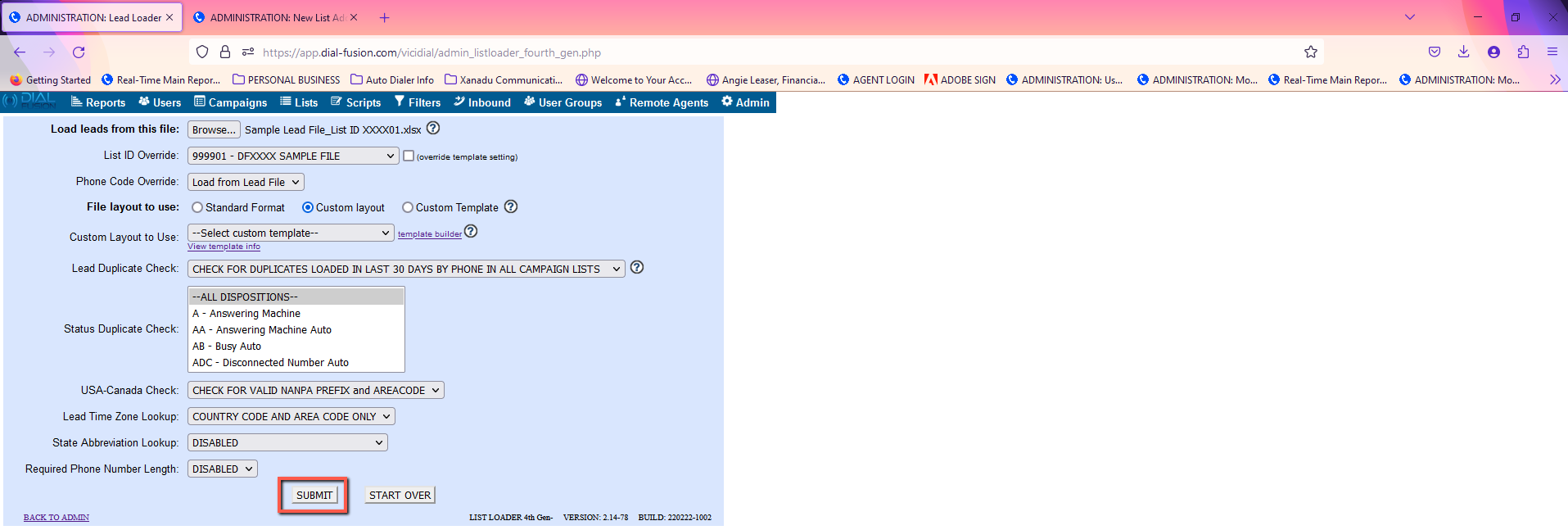This screenshot has height=530, width=1568.
Task: Open AGENT LOGIN bookmark
Action: (876, 79)
